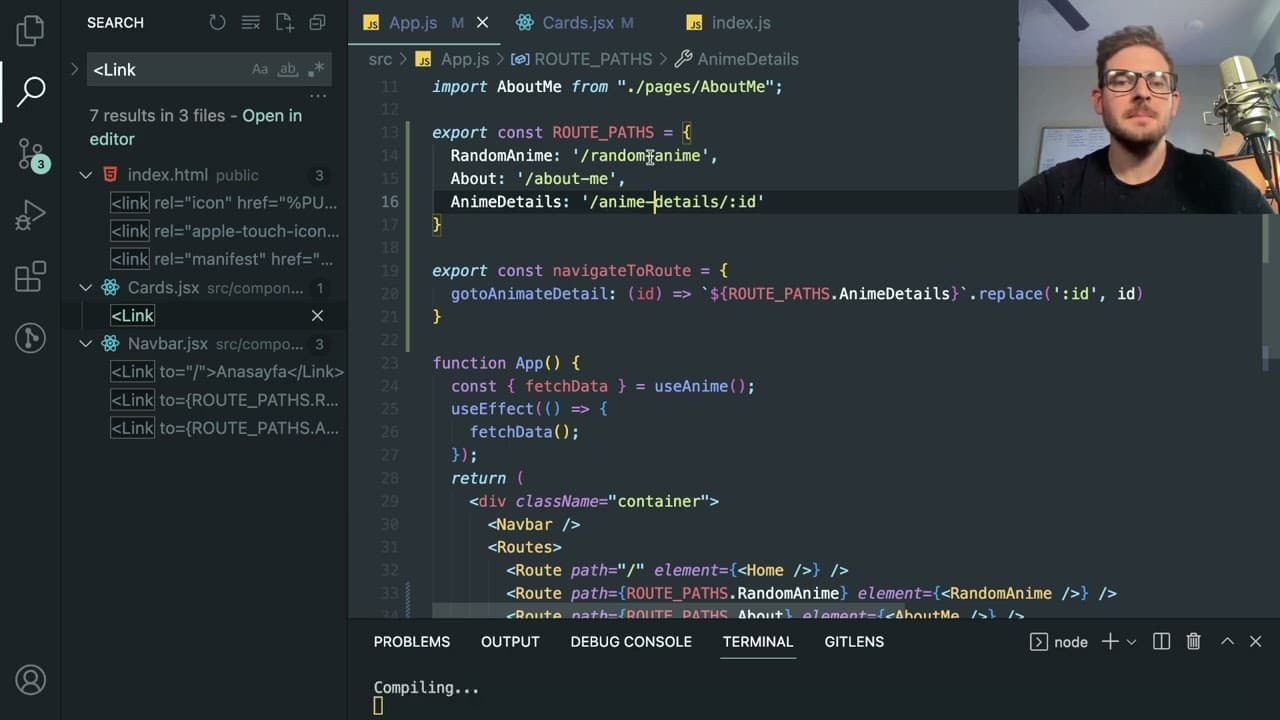Open the Run and Debug view
The image size is (1280, 720).
(x=30, y=214)
